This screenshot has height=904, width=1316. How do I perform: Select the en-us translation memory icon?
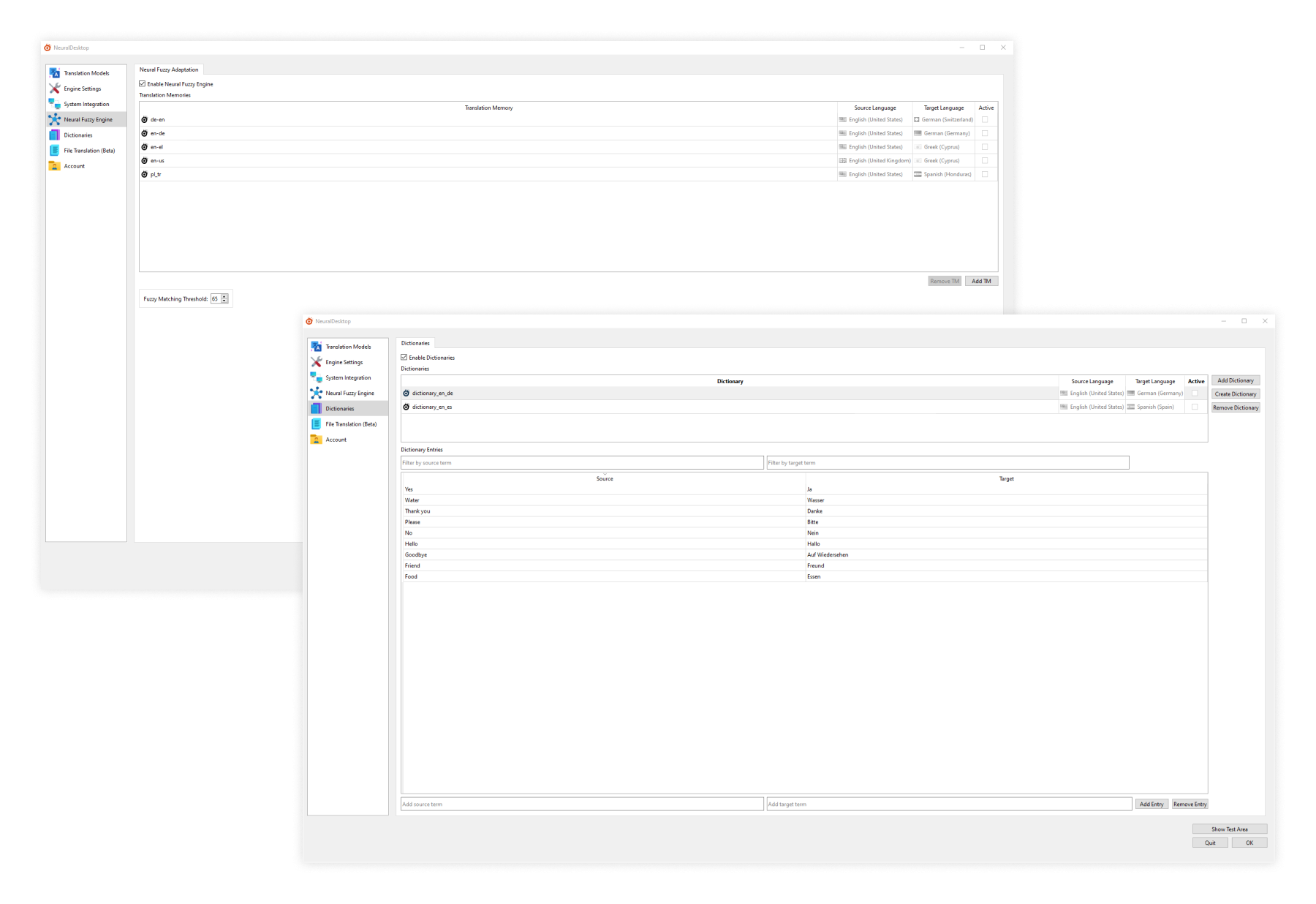coord(145,160)
